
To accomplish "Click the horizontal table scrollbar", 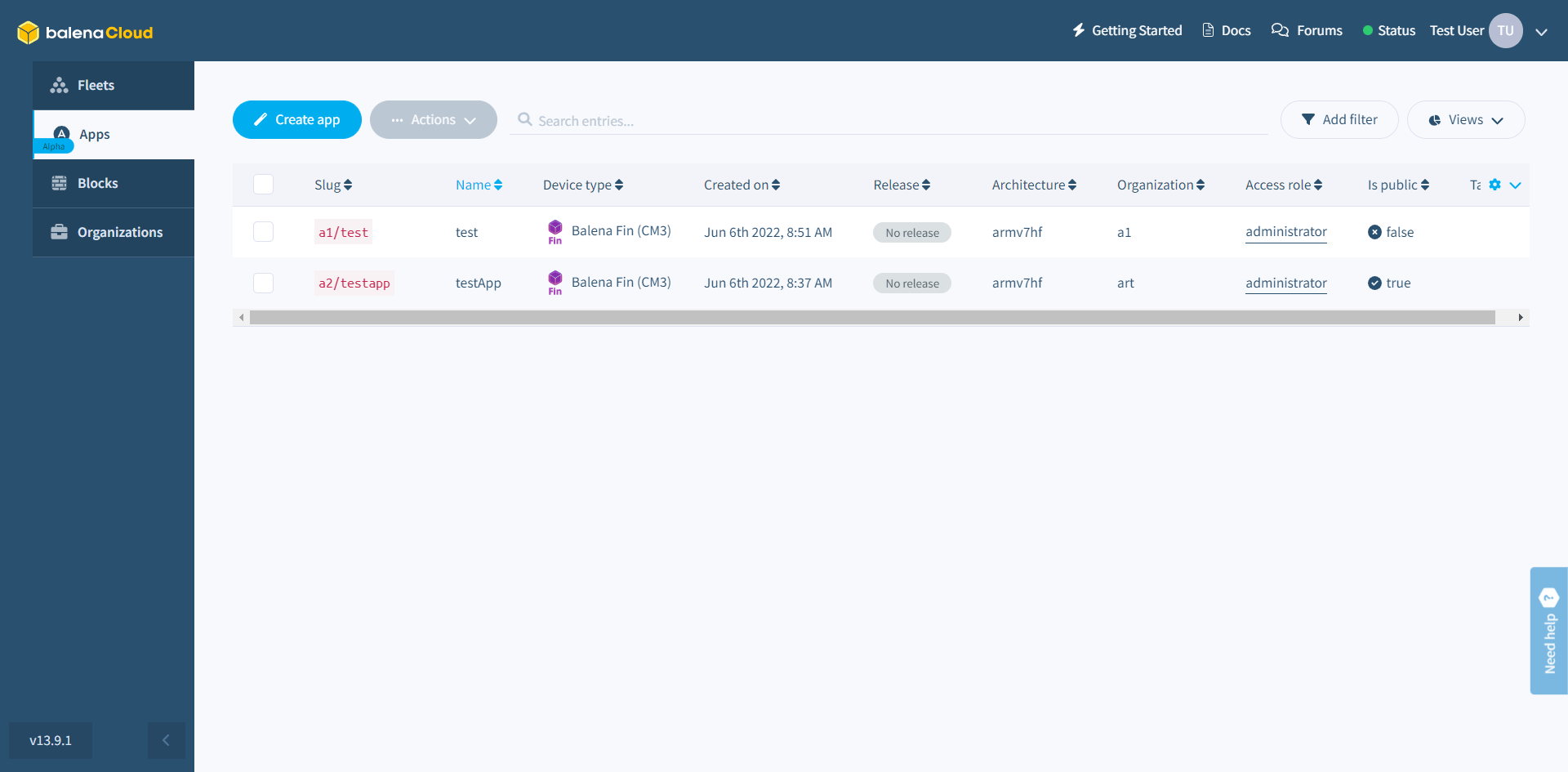I will click(x=871, y=318).
